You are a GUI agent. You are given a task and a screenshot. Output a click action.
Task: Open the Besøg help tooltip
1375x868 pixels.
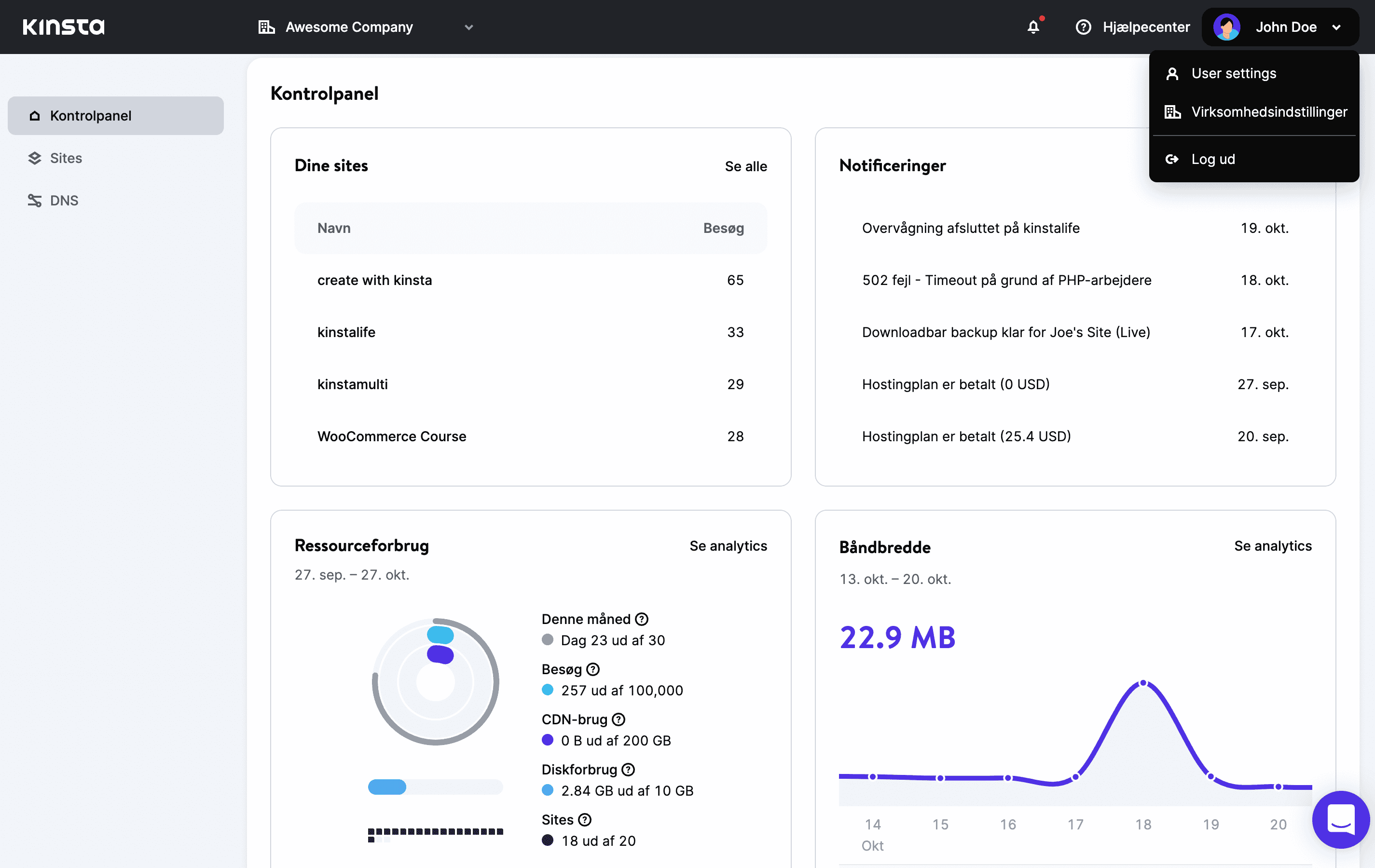[x=593, y=669]
